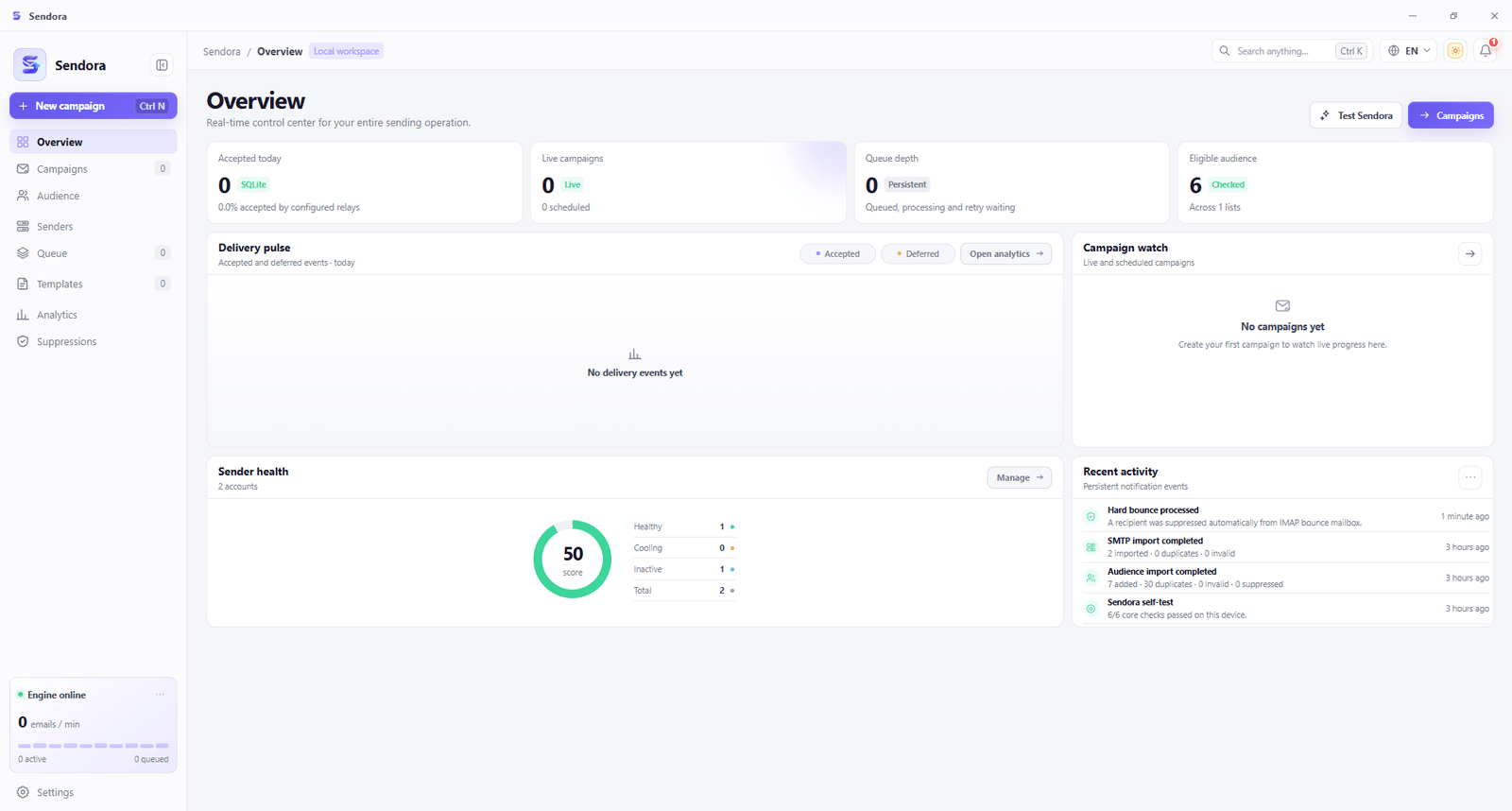Click the chart icon above No delivery events
The height and width of the screenshot is (811, 1512).
point(635,354)
